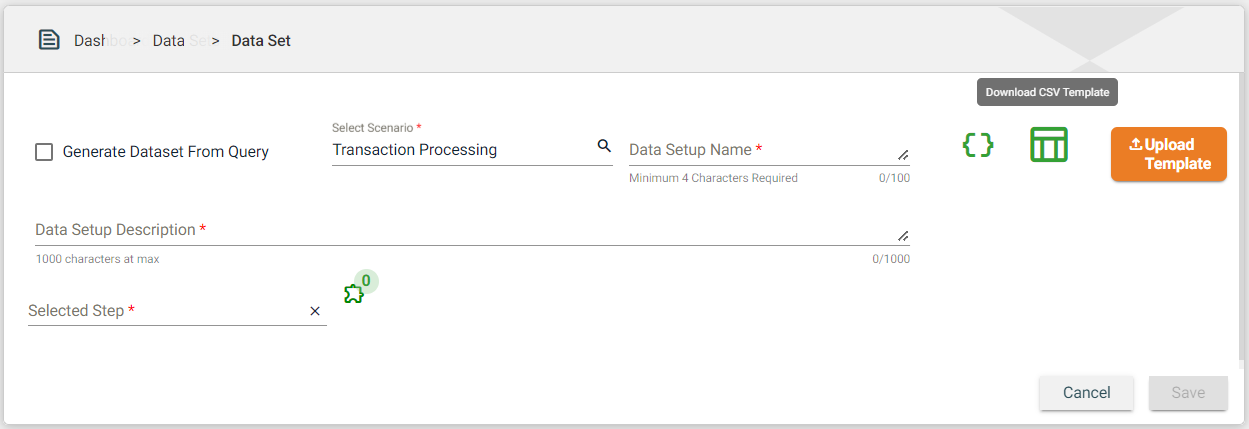Image resolution: width=1249 pixels, height=429 pixels.
Task: Click the resize handle of Data Setup Description
Action: point(903,236)
